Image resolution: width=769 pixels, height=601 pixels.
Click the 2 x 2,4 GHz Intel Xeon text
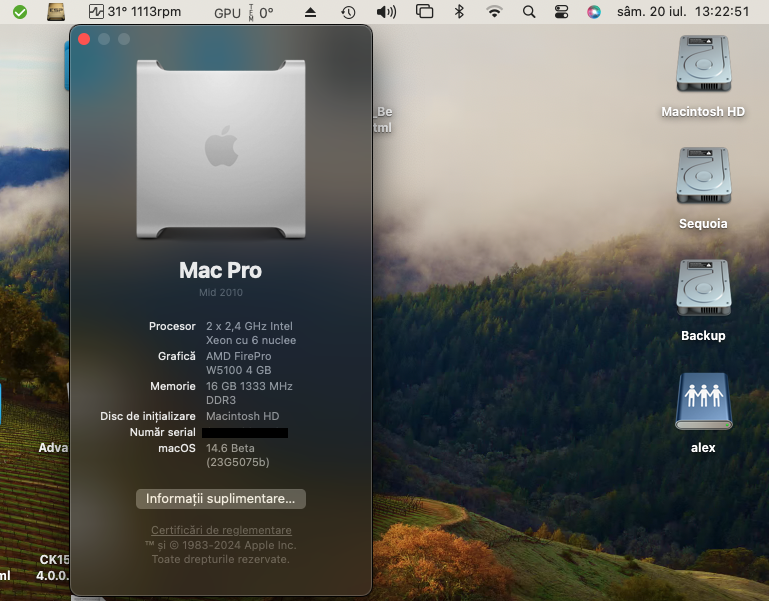point(251,333)
